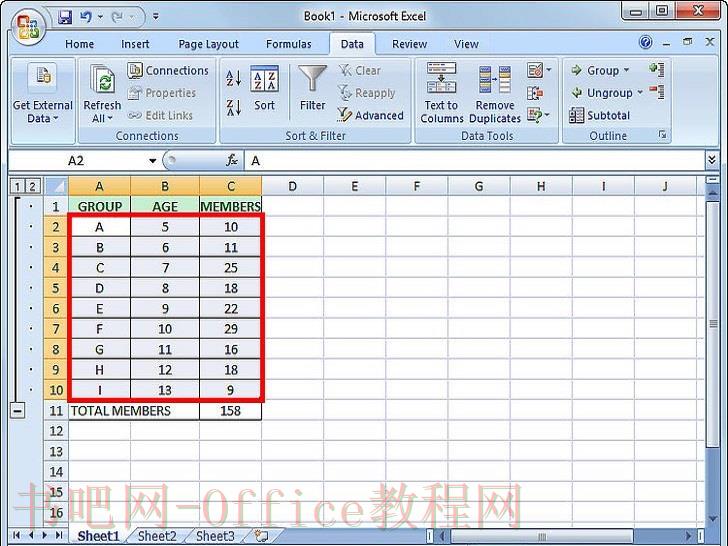The height and width of the screenshot is (546, 728).
Task: Click the Name Box showing A2
Action: 77,161
